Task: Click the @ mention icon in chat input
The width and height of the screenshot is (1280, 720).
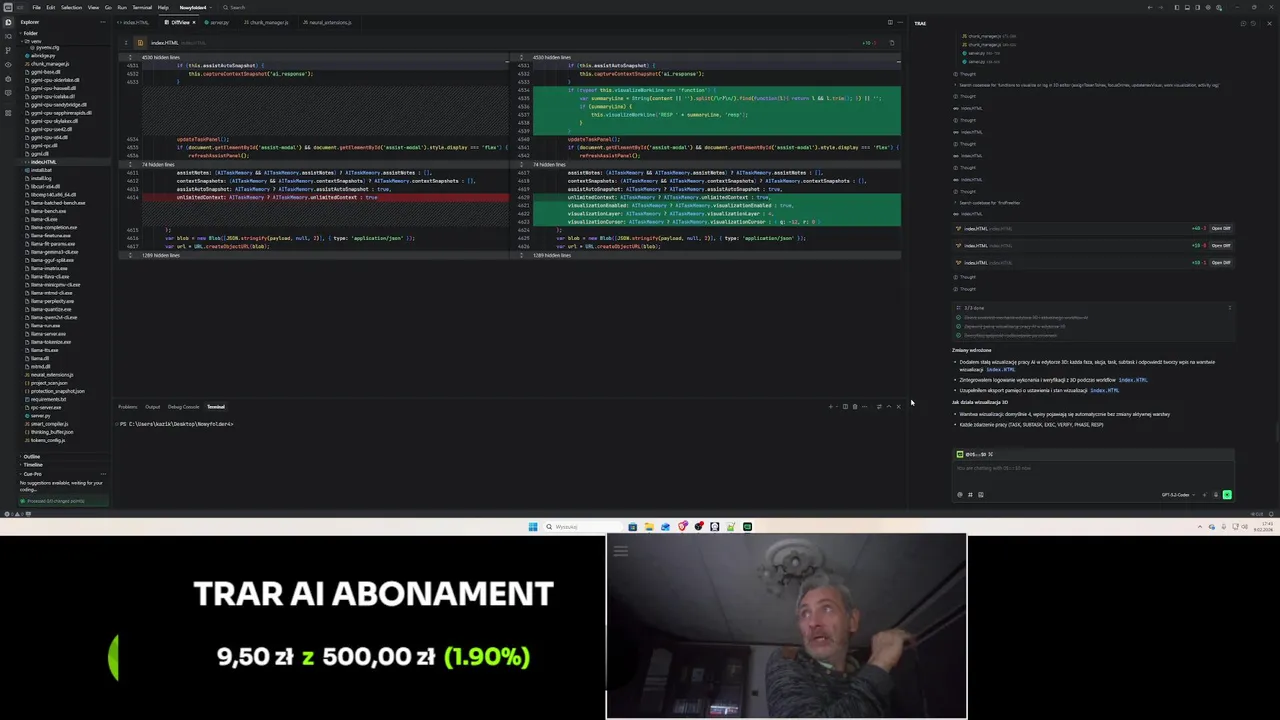Action: click(960, 495)
